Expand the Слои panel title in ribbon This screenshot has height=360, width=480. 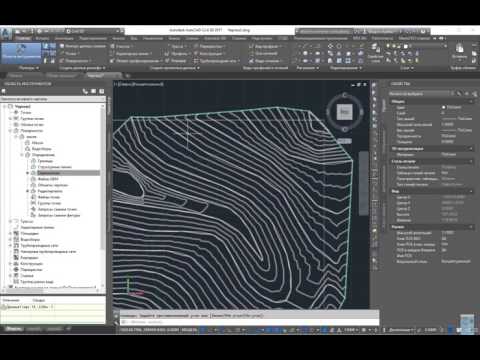[406, 68]
